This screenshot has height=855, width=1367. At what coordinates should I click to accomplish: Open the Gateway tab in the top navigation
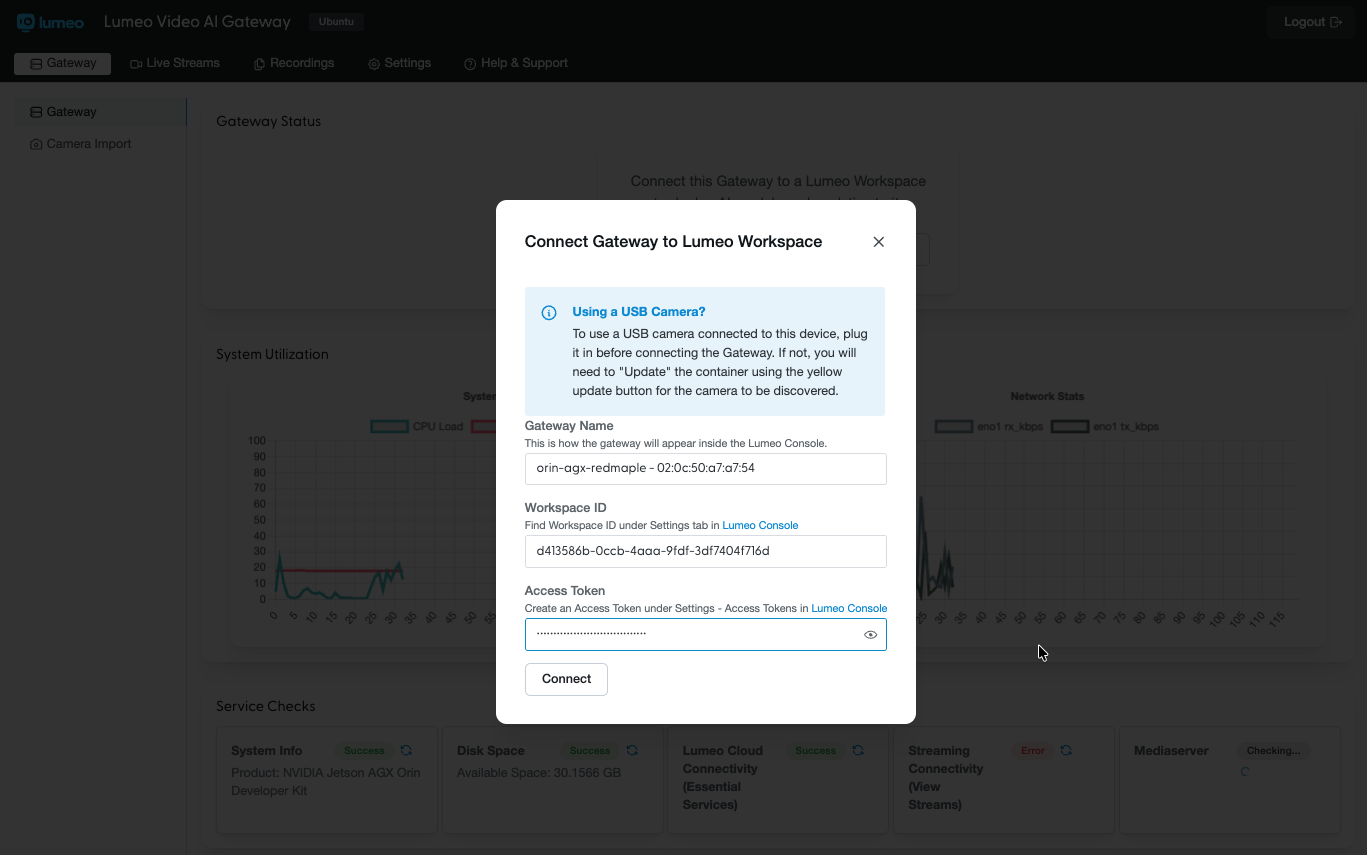click(x=62, y=63)
